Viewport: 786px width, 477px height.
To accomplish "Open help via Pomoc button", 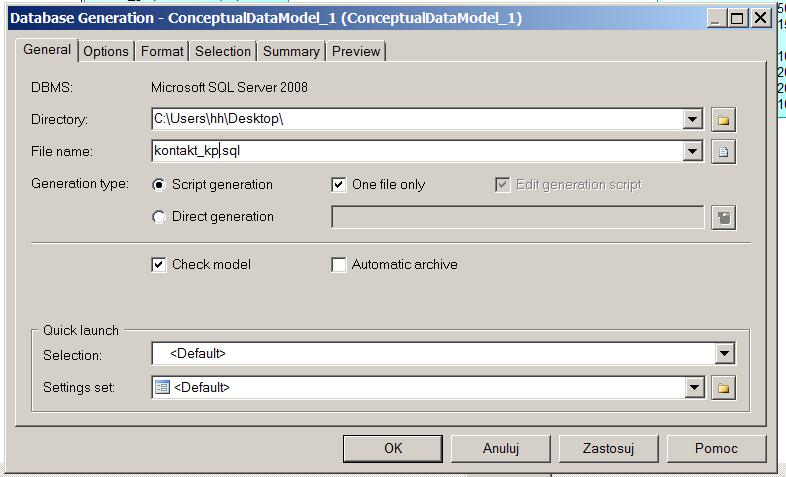I will pyautogui.click(x=716, y=448).
